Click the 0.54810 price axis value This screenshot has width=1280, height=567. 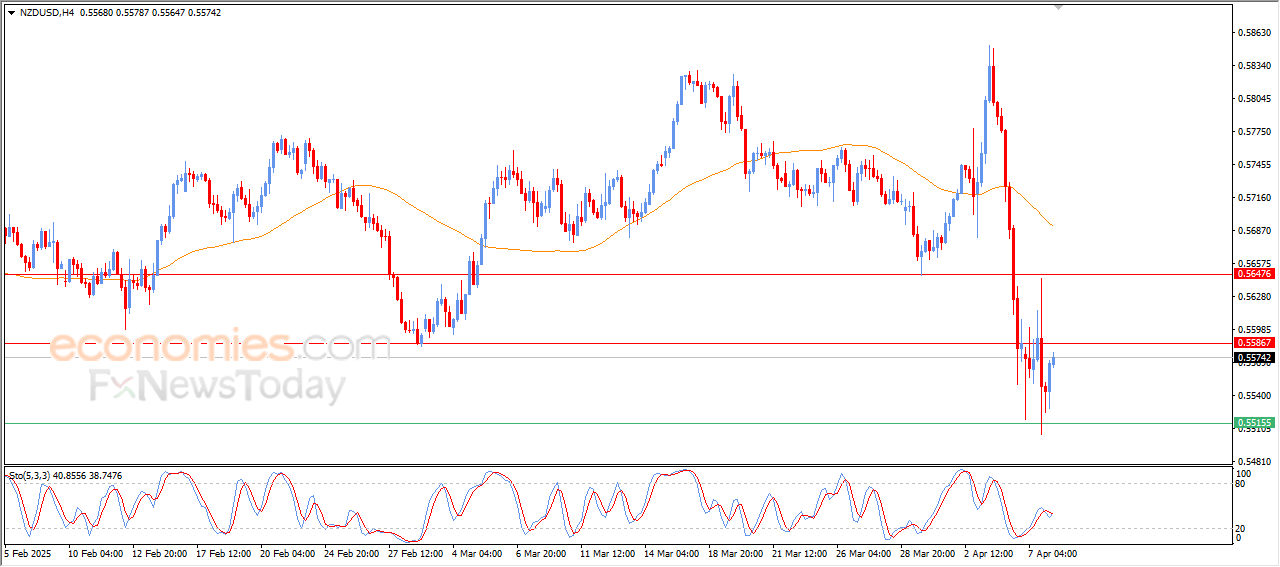coord(1254,462)
